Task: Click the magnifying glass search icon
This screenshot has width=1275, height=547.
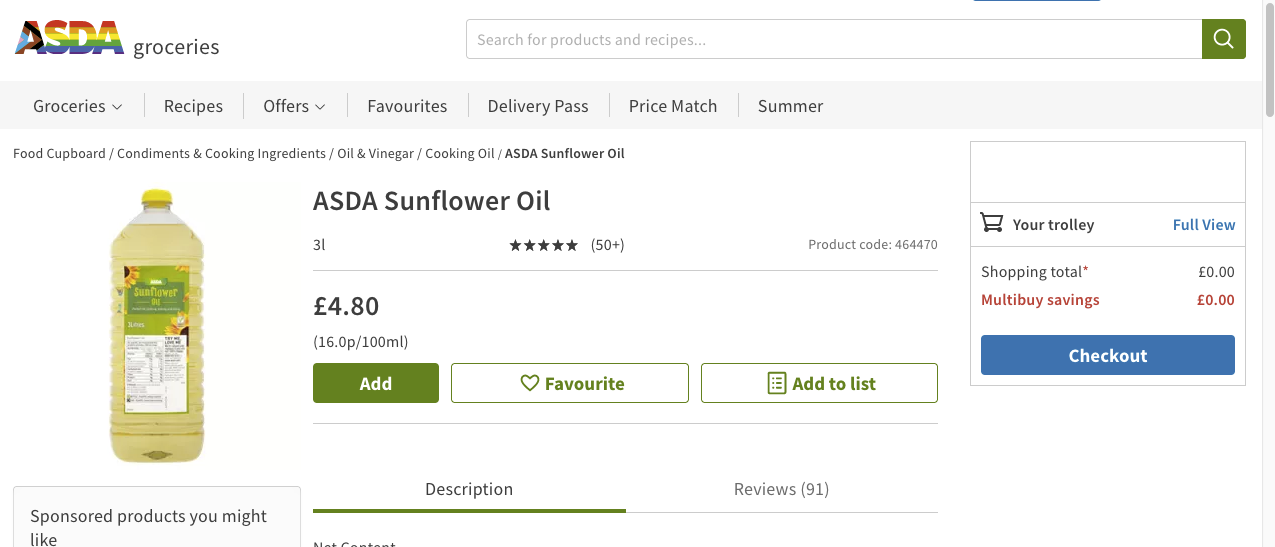Action: [1223, 39]
